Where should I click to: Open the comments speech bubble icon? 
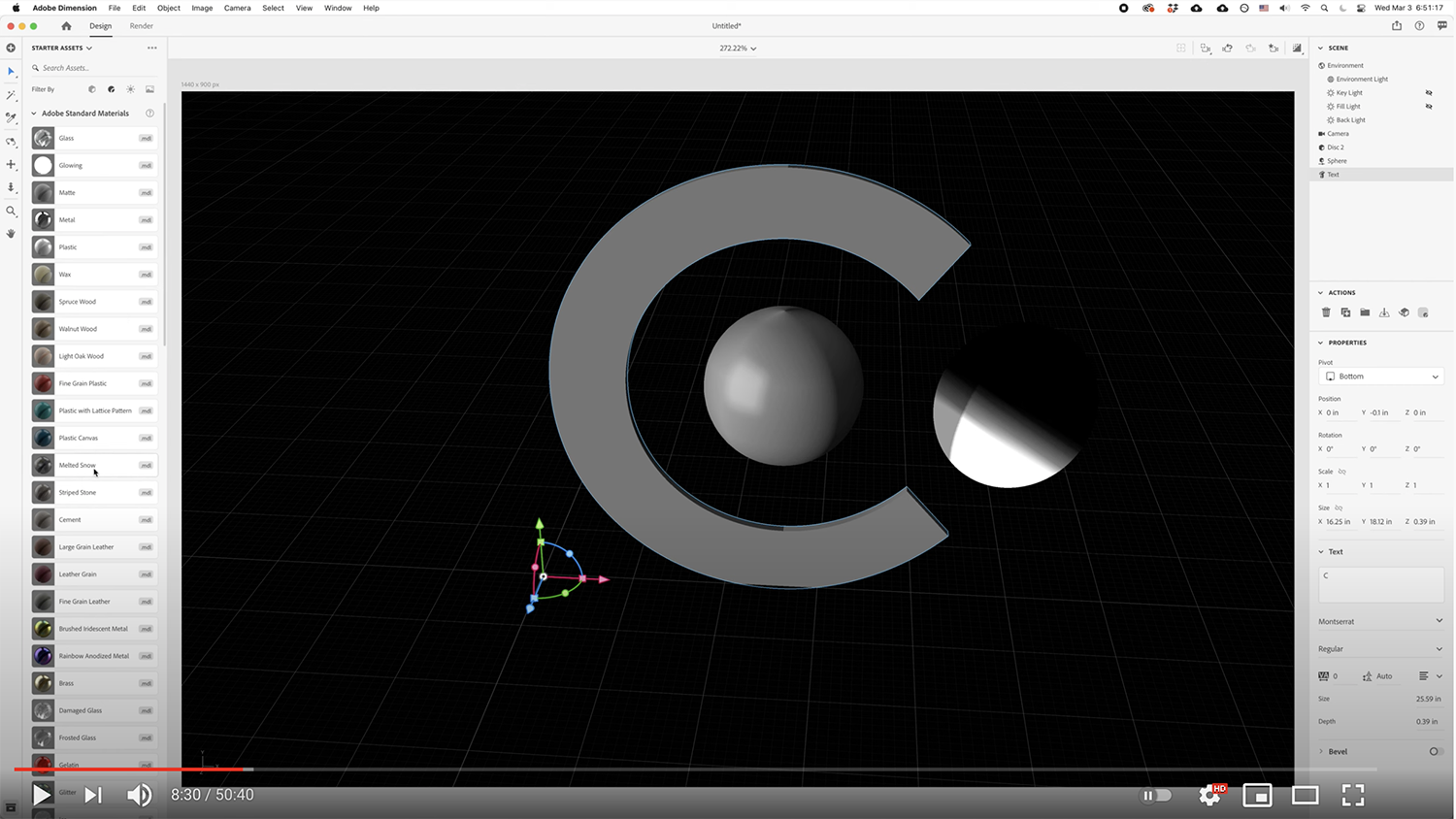pos(1441,26)
